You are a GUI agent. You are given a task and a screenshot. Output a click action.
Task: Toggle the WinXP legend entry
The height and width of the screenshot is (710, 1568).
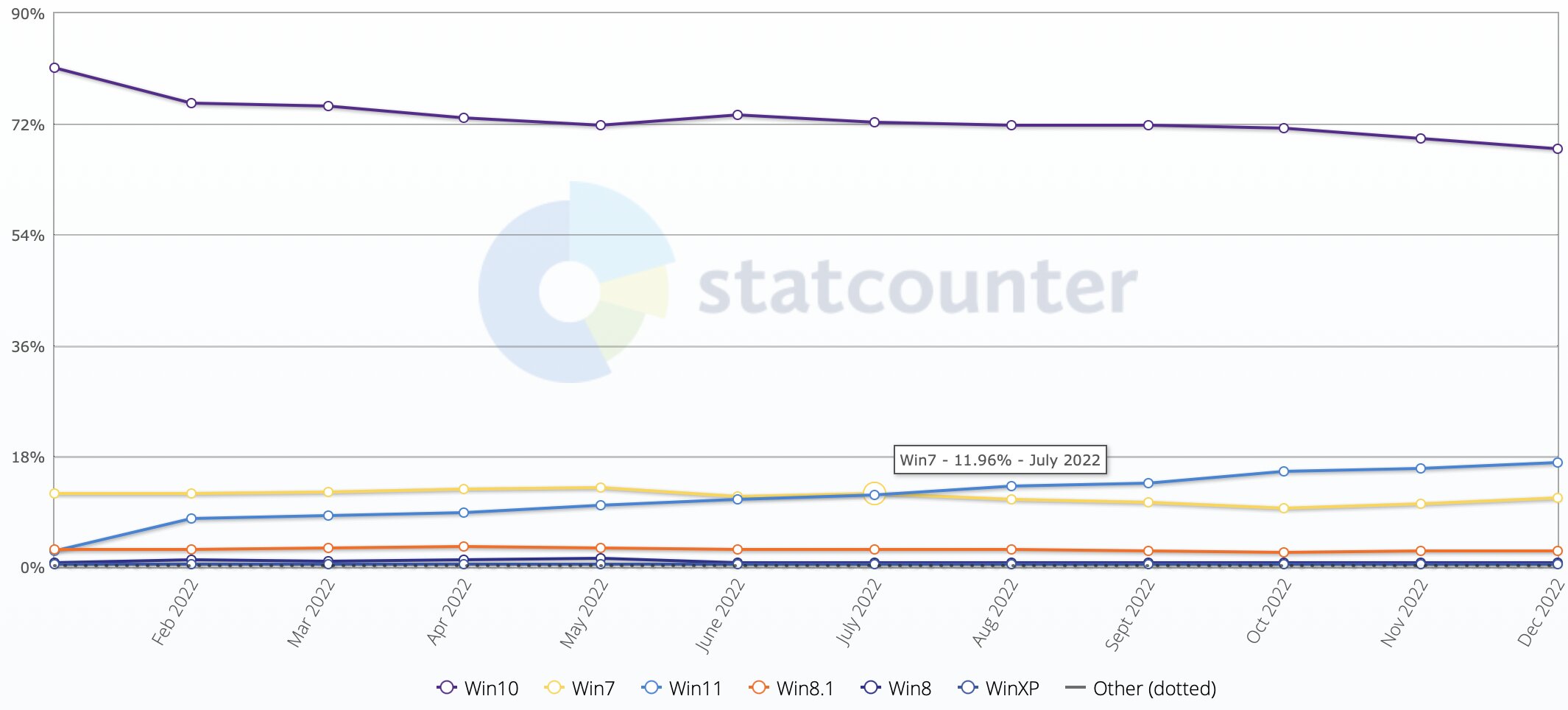click(999, 688)
